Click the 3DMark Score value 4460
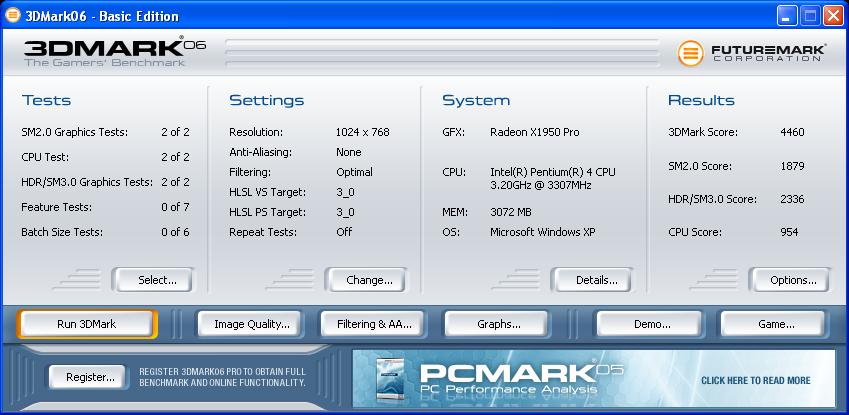849x415 pixels. [792, 132]
